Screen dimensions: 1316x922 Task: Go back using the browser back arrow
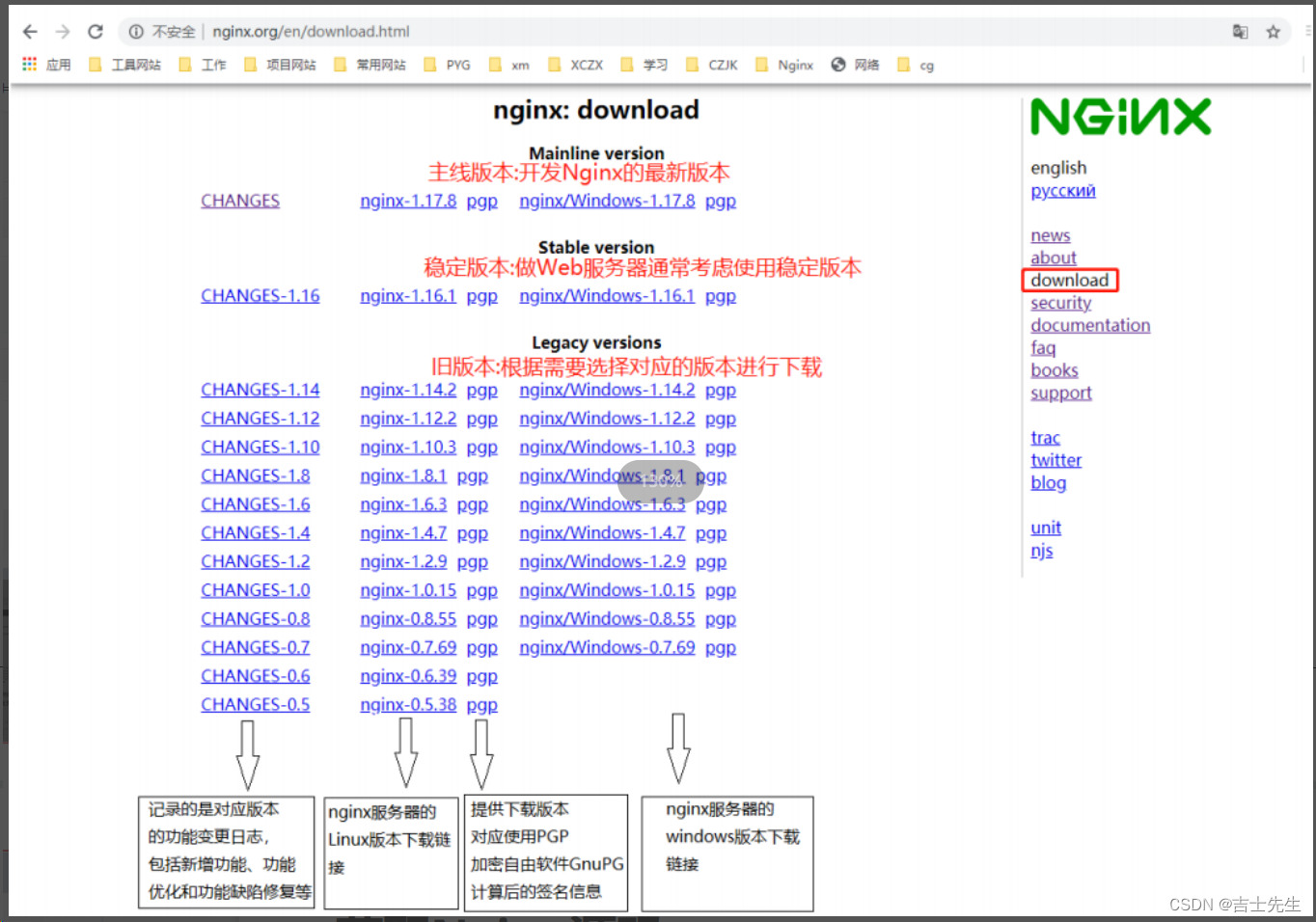pos(30,32)
